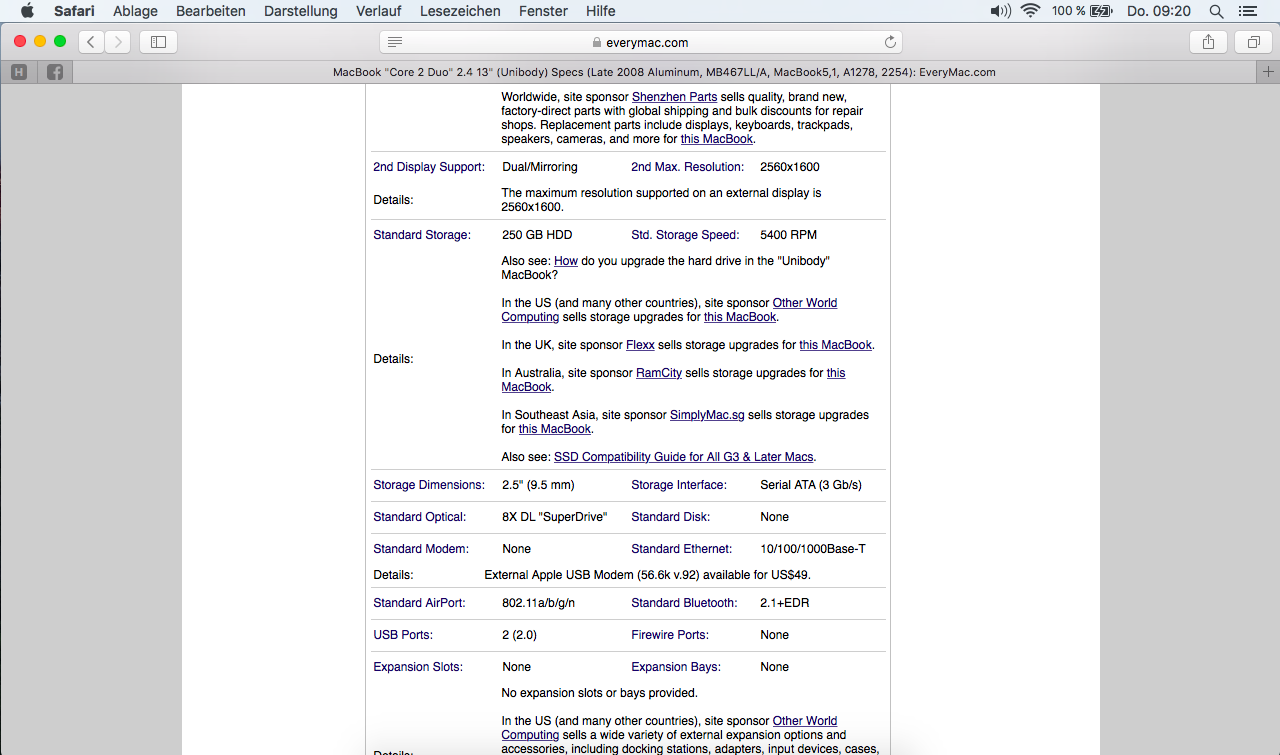Viewport: 1280px width, 755px height.
Task: Click the "802.11a/b/g/n" value
Action: [538, 603]
